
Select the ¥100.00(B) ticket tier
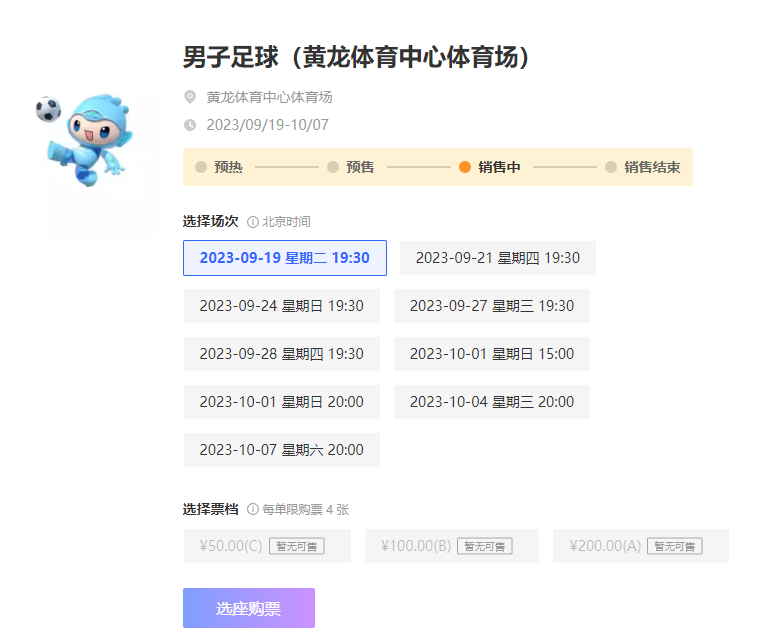(451, 546)
